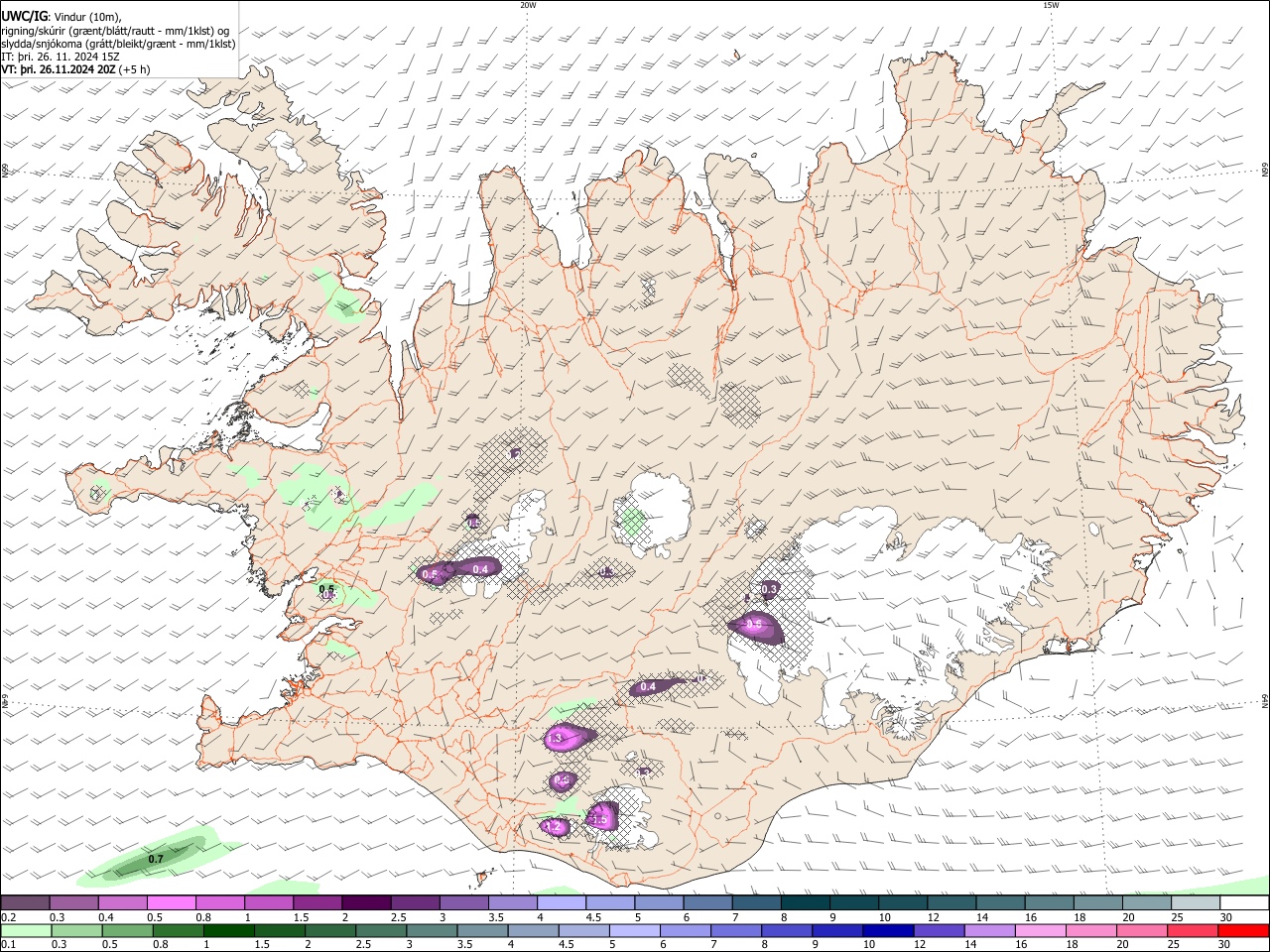Select the top legend swatch between 1 and 1.5

(x=269, y=902)
